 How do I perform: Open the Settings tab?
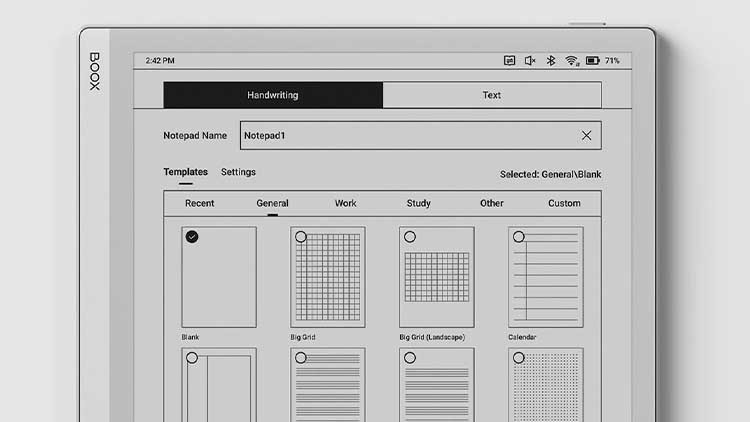pos(238,172)
